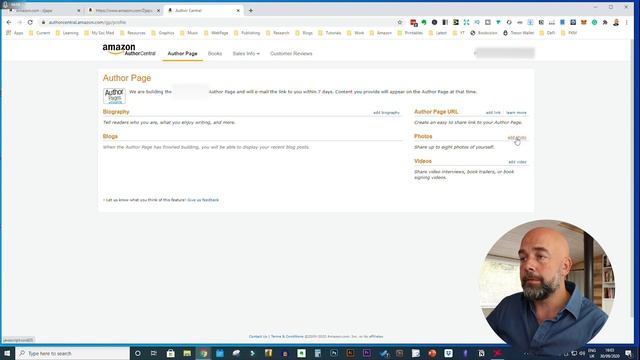Viewport: 640px width, 360px height.
Task: Click the Chrome profile avatar
Action: (x=616, y=22)
